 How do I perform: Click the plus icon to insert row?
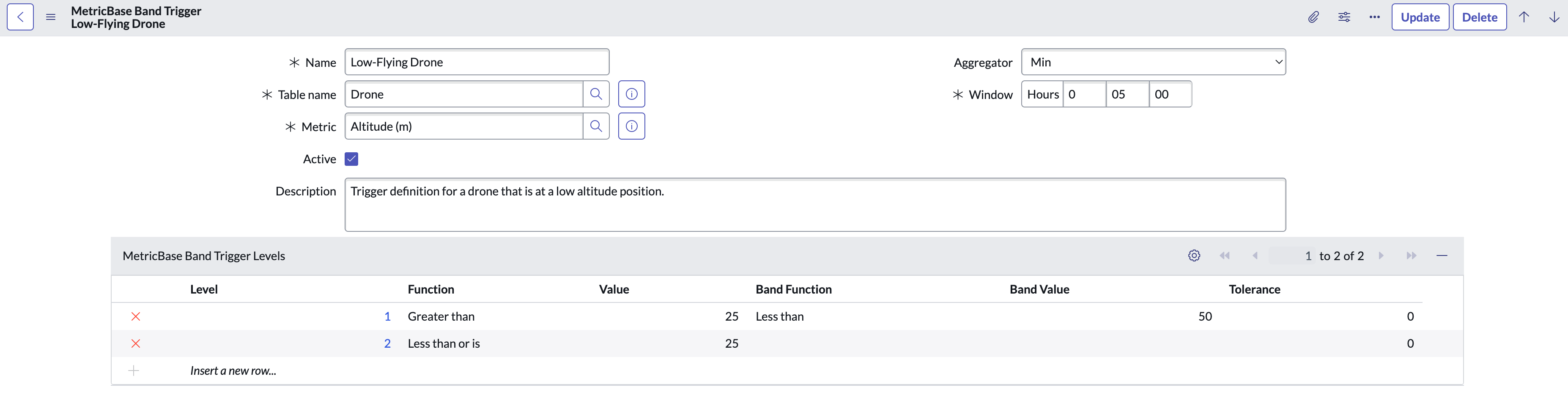point(134,371)
